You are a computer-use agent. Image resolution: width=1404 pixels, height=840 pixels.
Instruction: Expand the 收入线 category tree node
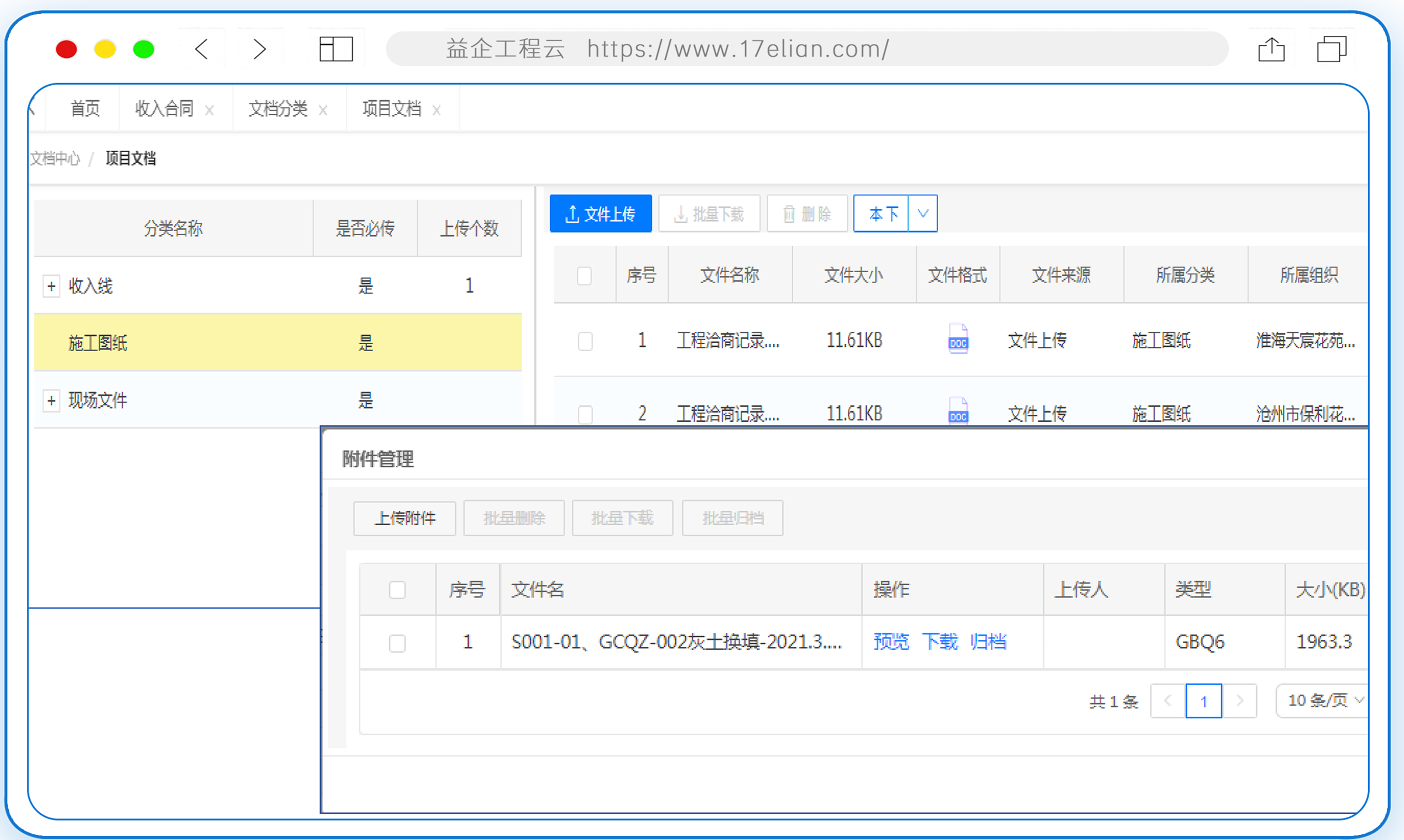52,286
